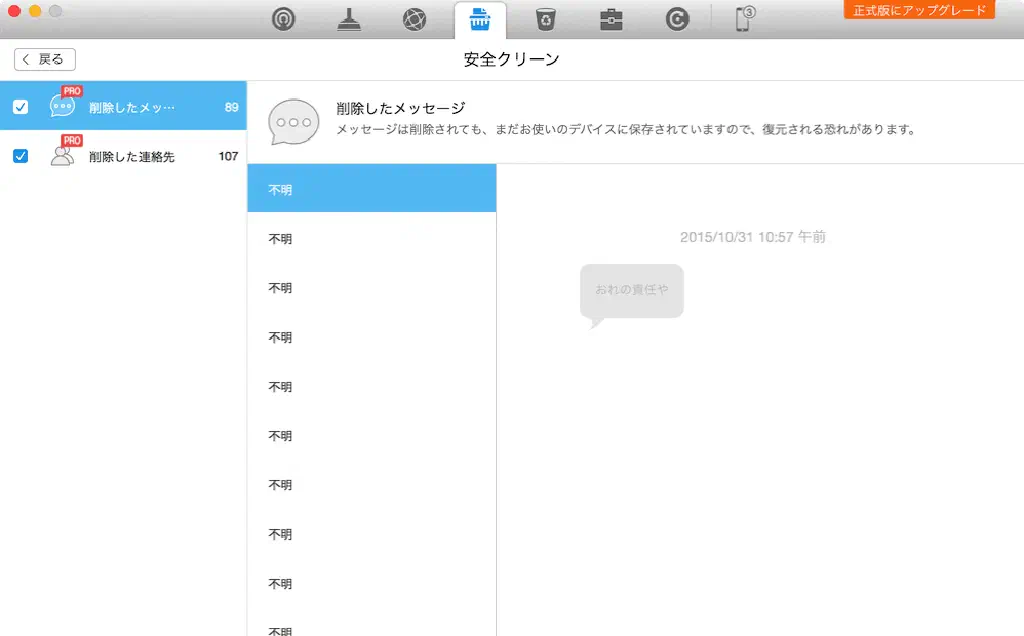Open the globe Internet Clean icon
Screen dimensions: 1024x636
pyautogui.click(x=415, y=20)
